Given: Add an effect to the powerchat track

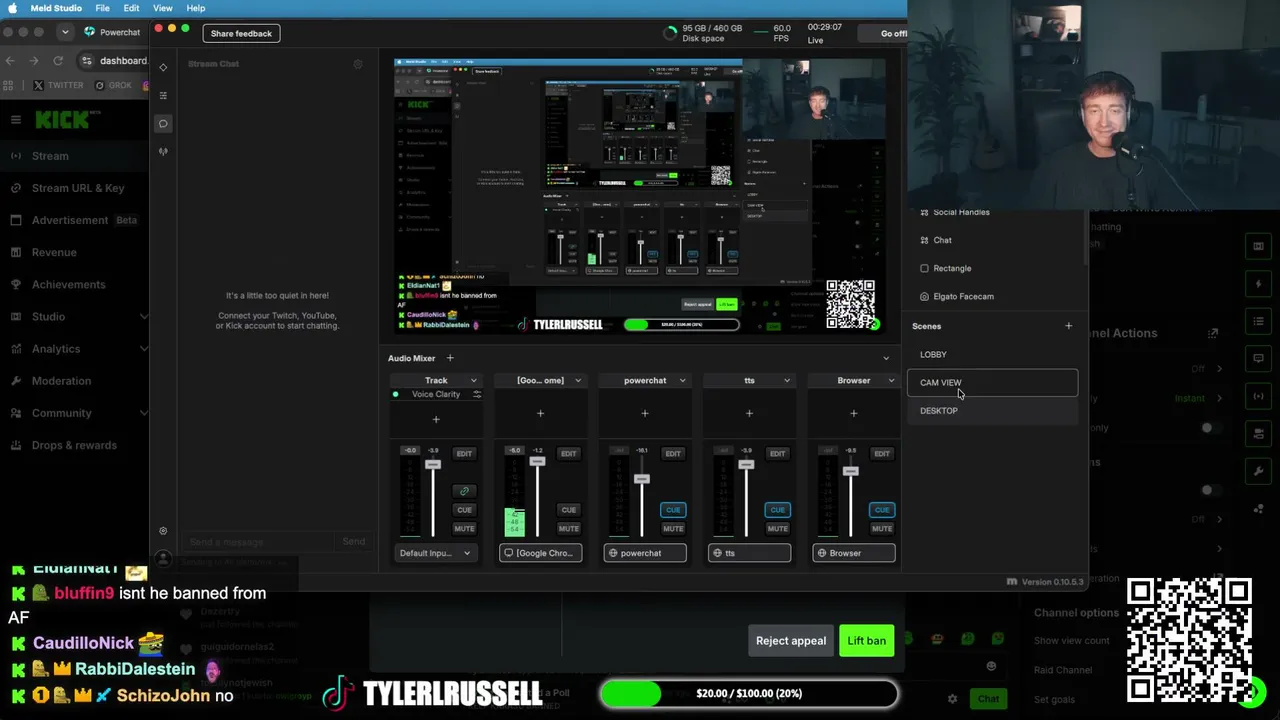Looking at the screenshot, I should click(645, 413).
